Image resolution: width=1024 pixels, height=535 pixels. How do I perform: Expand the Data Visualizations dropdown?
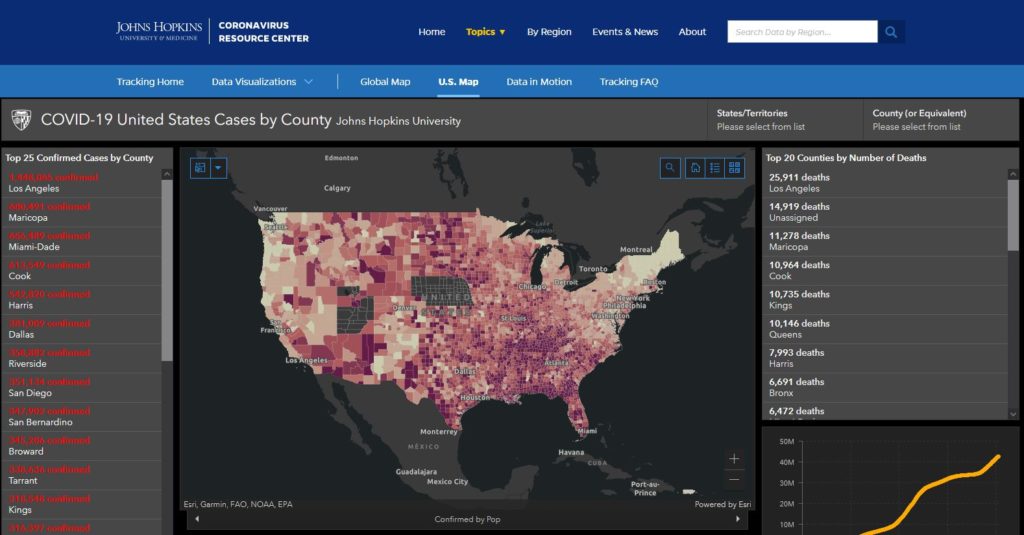point(262,82)
